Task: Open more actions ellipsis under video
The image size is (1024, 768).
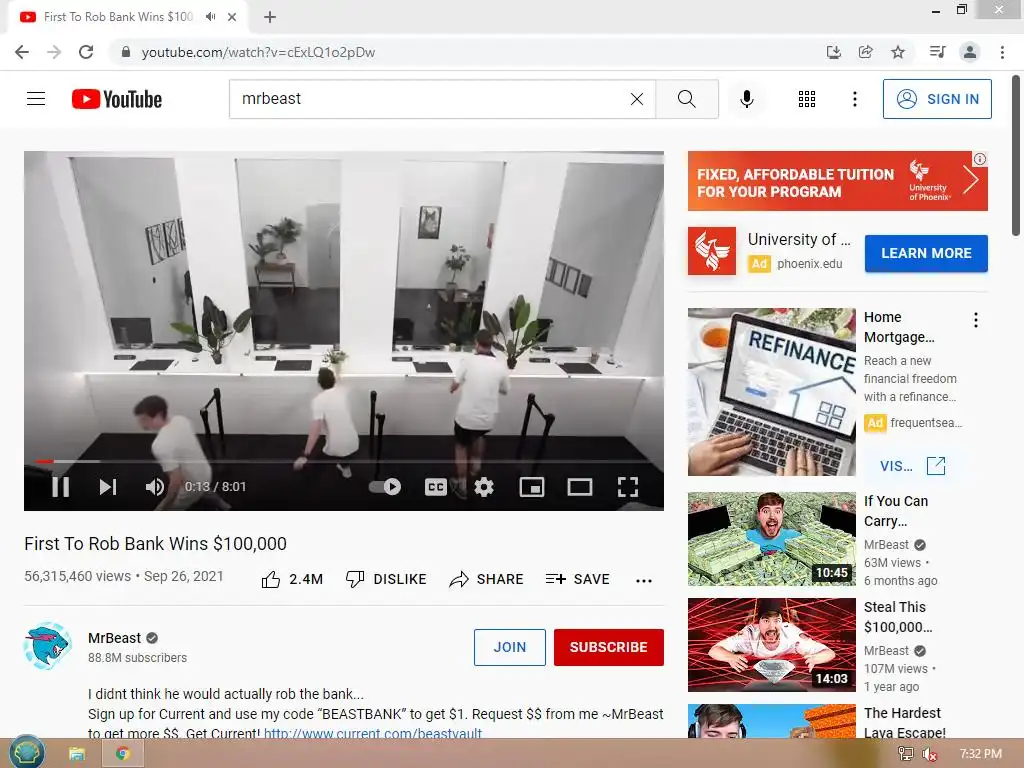Action: [644, 580]
